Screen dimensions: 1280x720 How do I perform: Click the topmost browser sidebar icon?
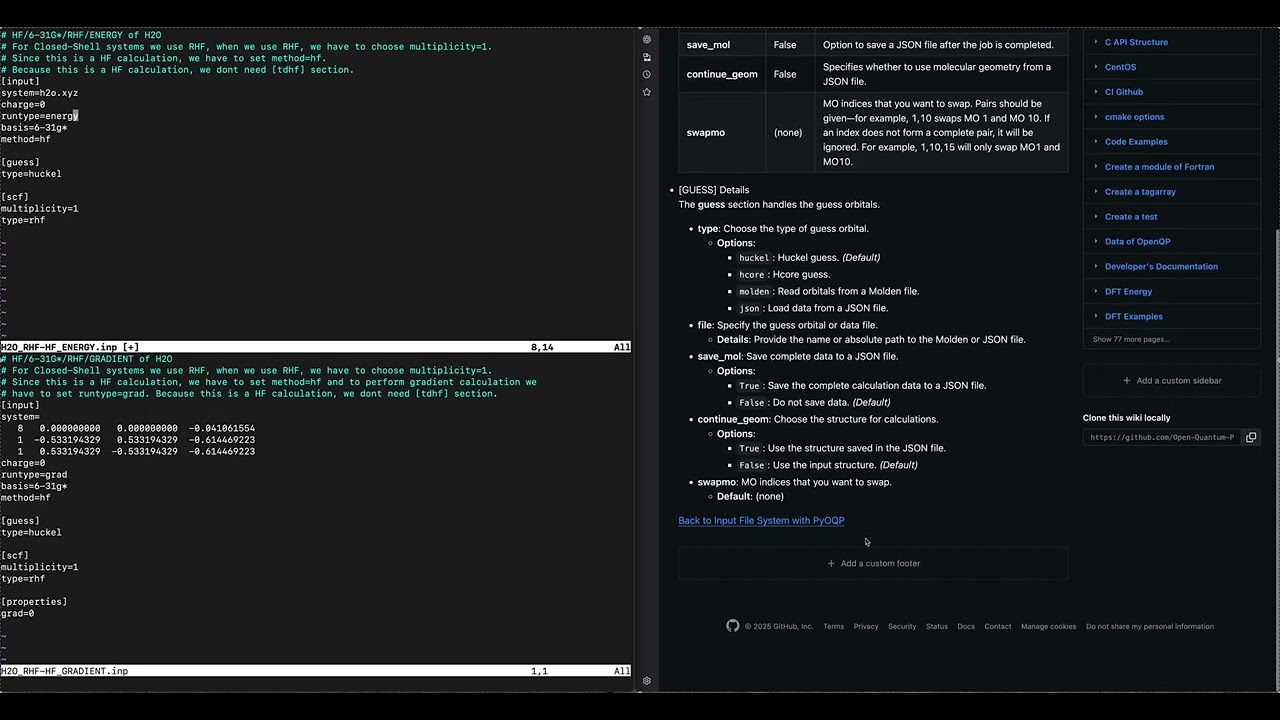tap(647, 40)
